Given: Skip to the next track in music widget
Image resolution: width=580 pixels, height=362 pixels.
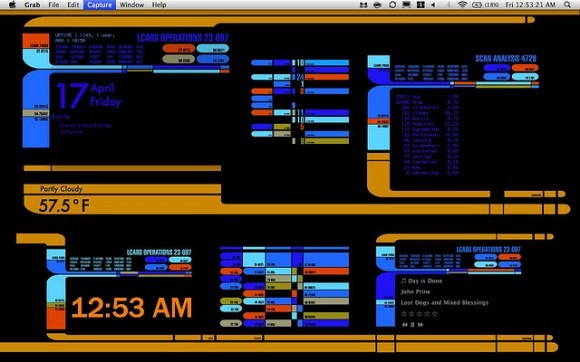Looking at the screenshot, I should click(421, 325).
